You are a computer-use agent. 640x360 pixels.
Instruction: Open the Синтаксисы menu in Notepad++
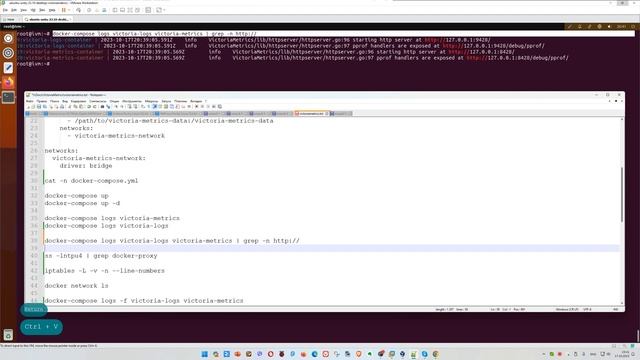coord(98,101)
